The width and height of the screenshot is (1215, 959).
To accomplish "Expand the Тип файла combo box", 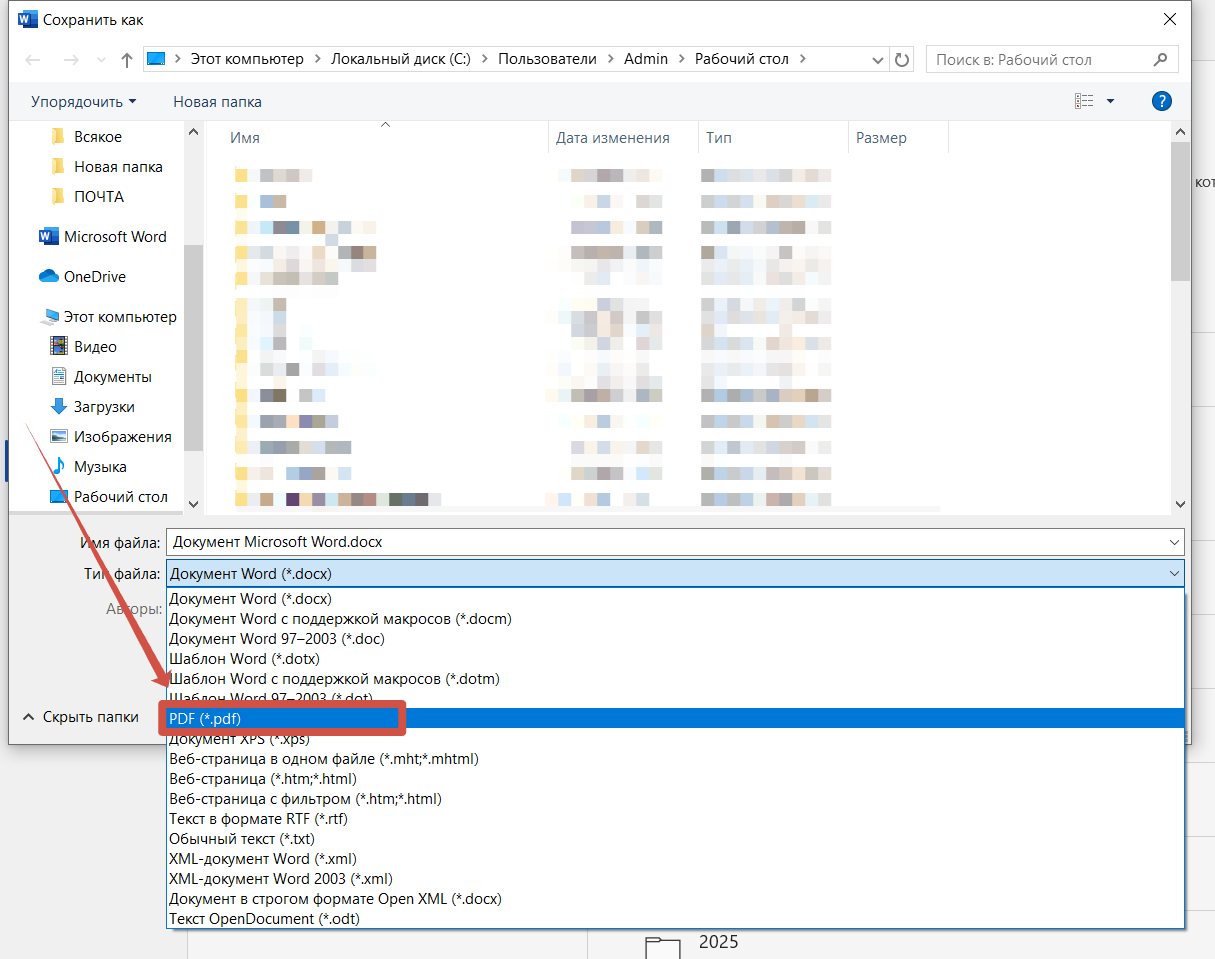I will pos(1172,573).
